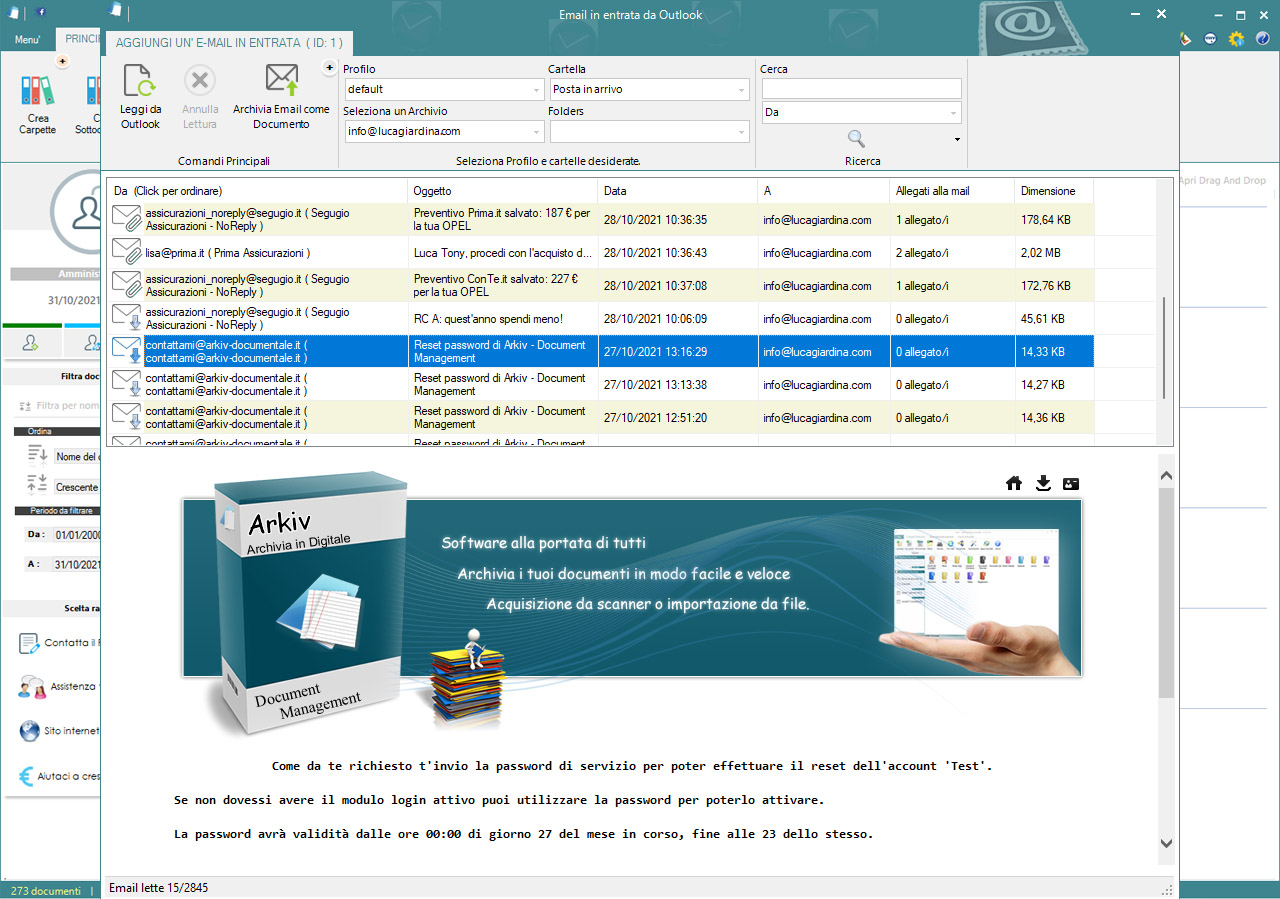
Task: Click the paint palette icon in main window
Action: (x=1186, y=39)
